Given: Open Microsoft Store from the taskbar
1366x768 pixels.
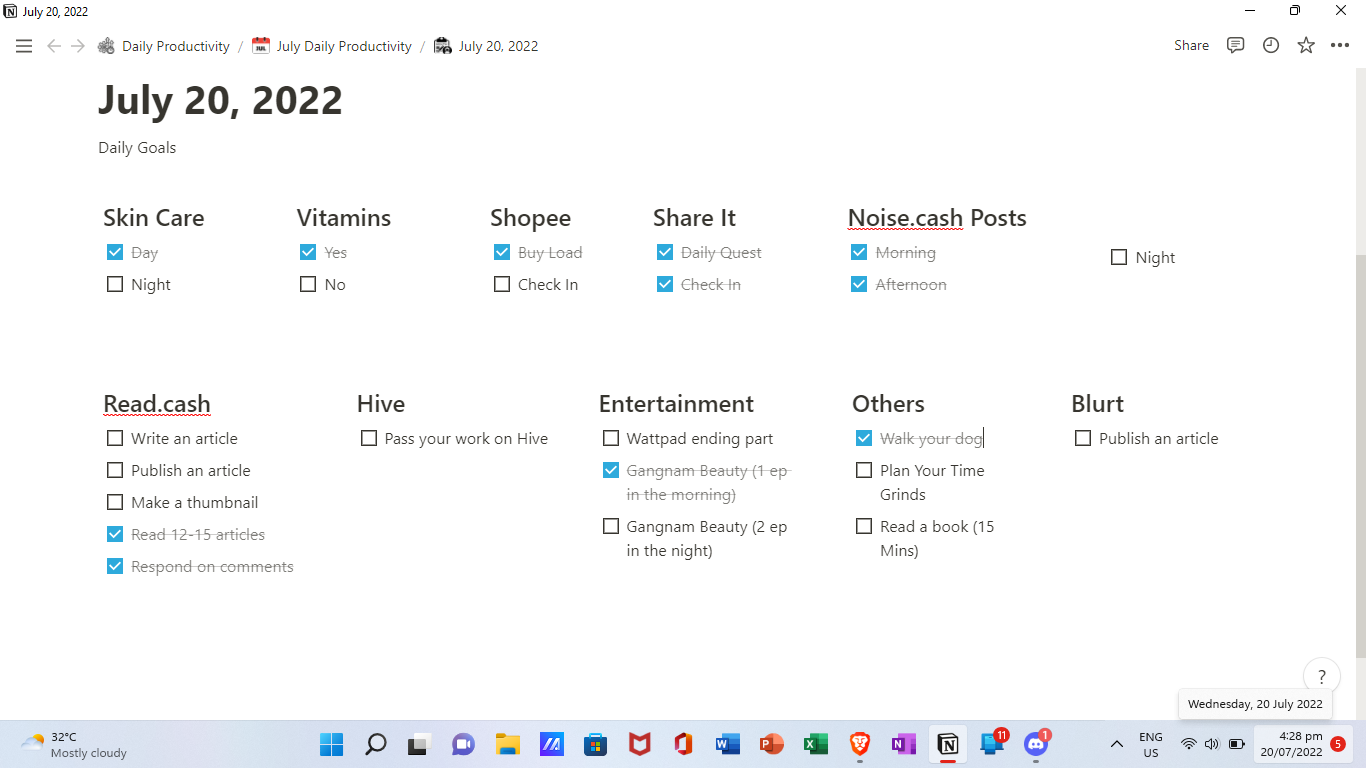Looking at the screenshot, I should (x=595, y=744).
